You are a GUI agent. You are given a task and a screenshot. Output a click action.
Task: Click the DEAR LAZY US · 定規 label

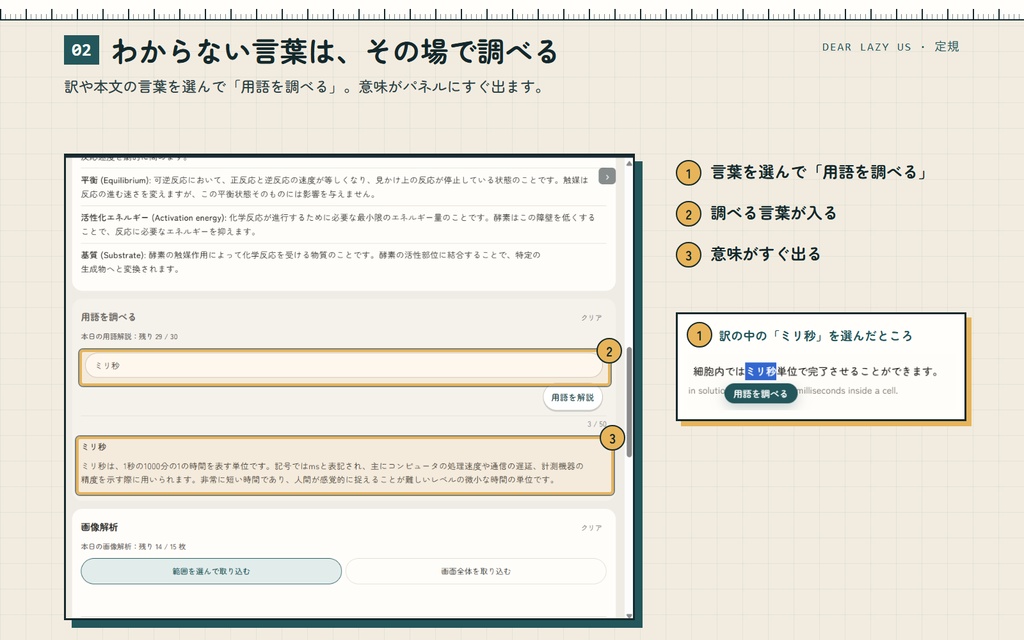(890, 47)
